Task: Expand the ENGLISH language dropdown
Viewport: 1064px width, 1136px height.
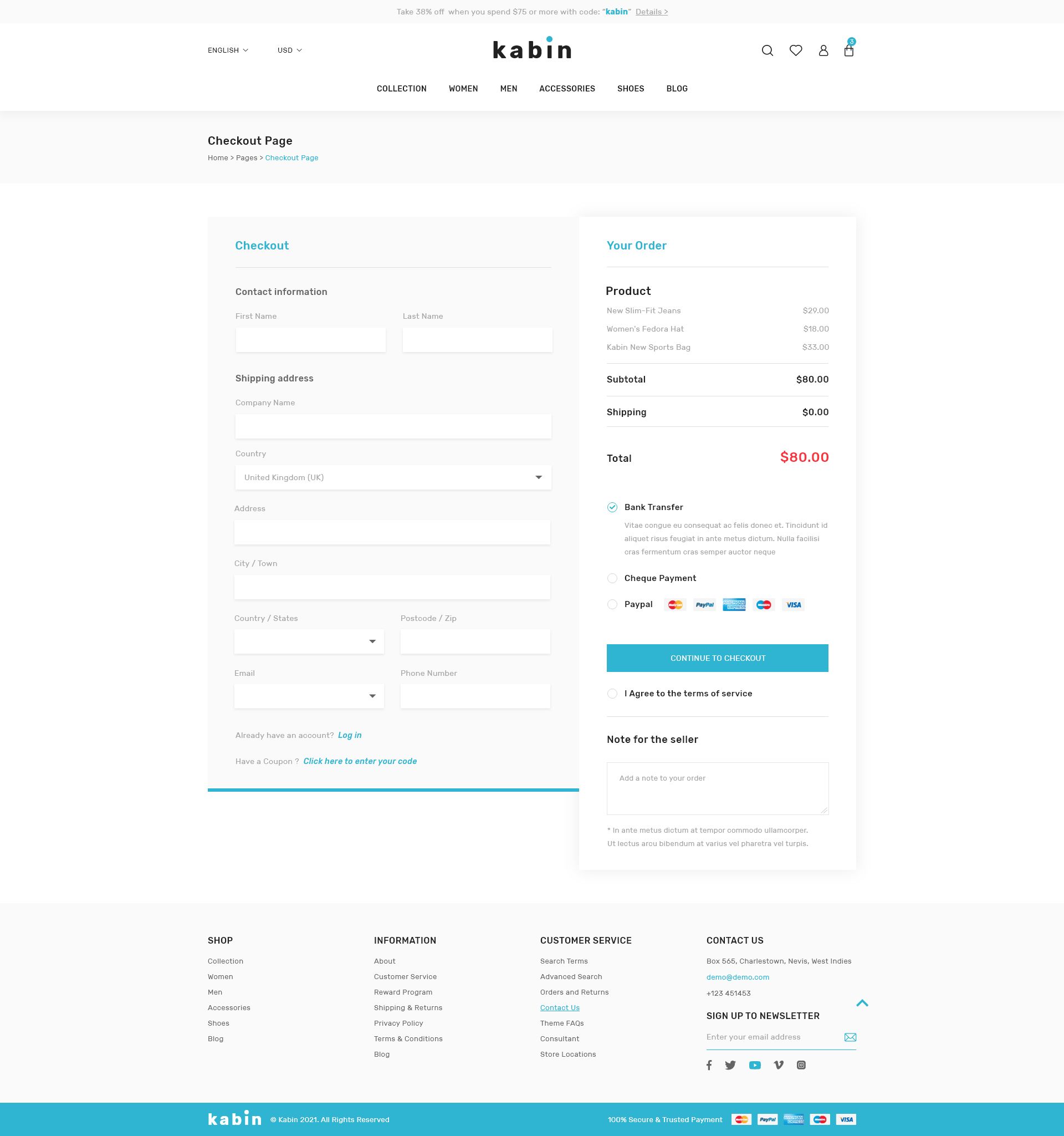Action: [228, 50]
